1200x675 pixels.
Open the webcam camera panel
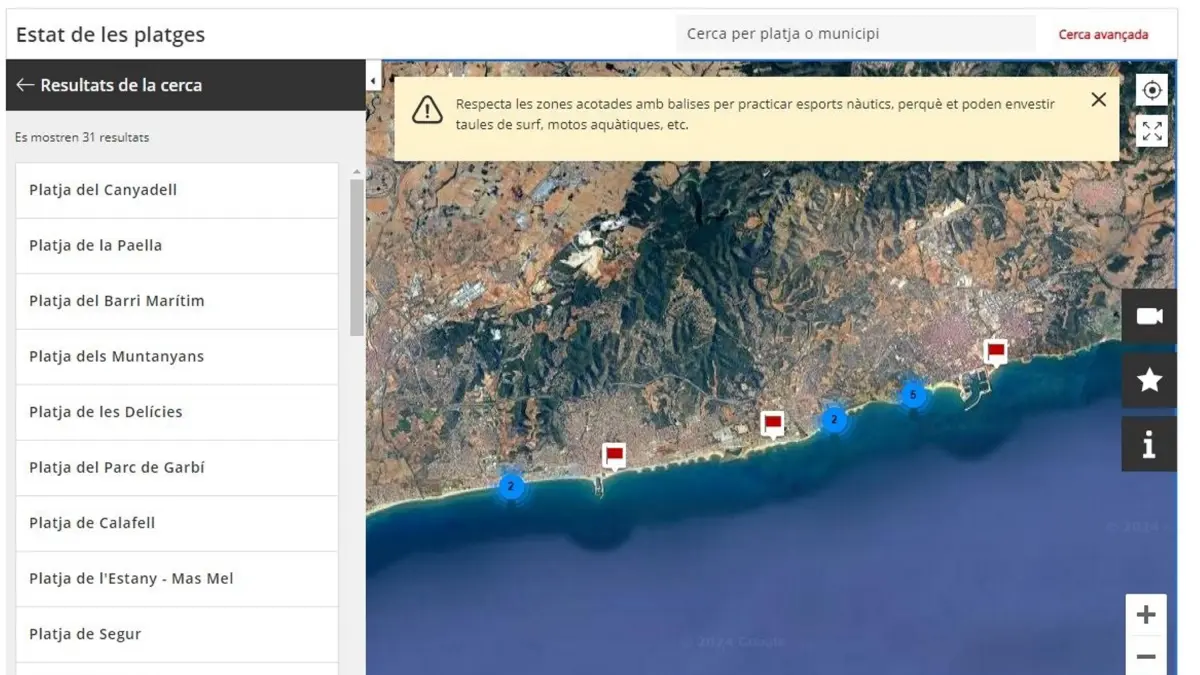click(x=1149, y=317)
